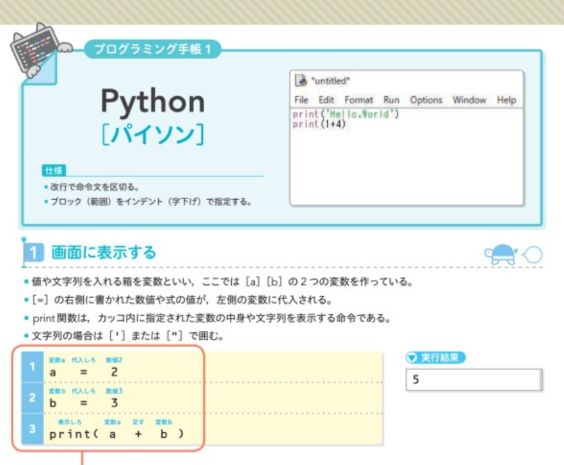Click the turtle icon next to section heading
This screenshot has width=564, height=465.
tap(501, 254)
